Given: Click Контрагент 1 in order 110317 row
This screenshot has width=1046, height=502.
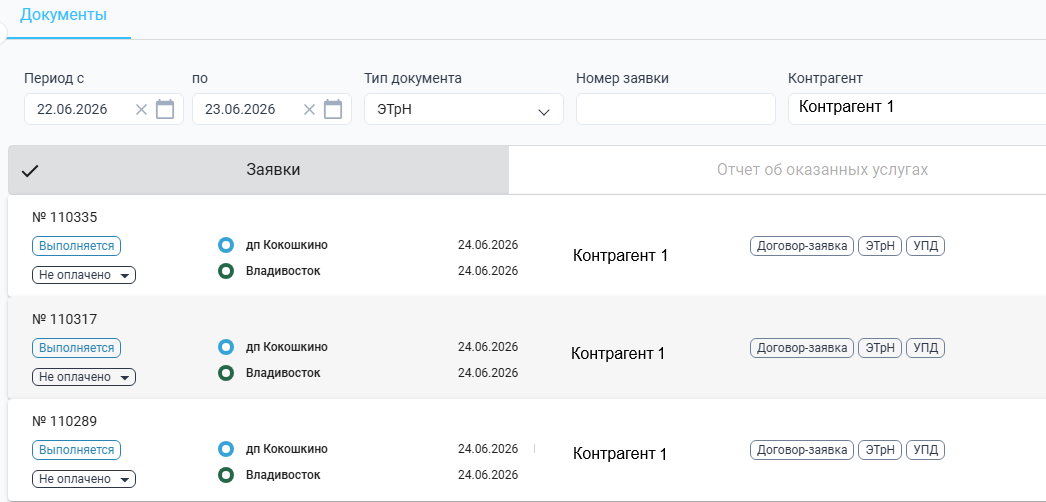Looking at the screenshot, I should (x=618, y=353).
